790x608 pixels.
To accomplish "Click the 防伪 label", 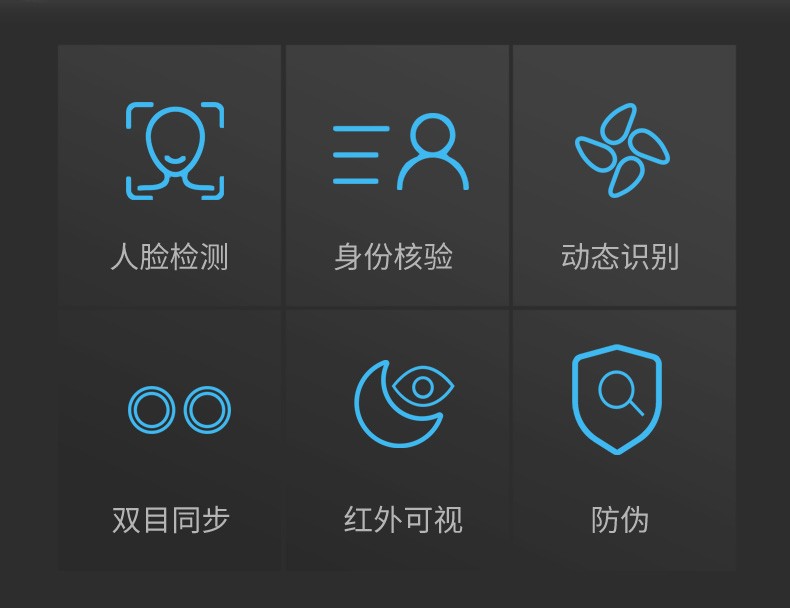I will 620,519.
